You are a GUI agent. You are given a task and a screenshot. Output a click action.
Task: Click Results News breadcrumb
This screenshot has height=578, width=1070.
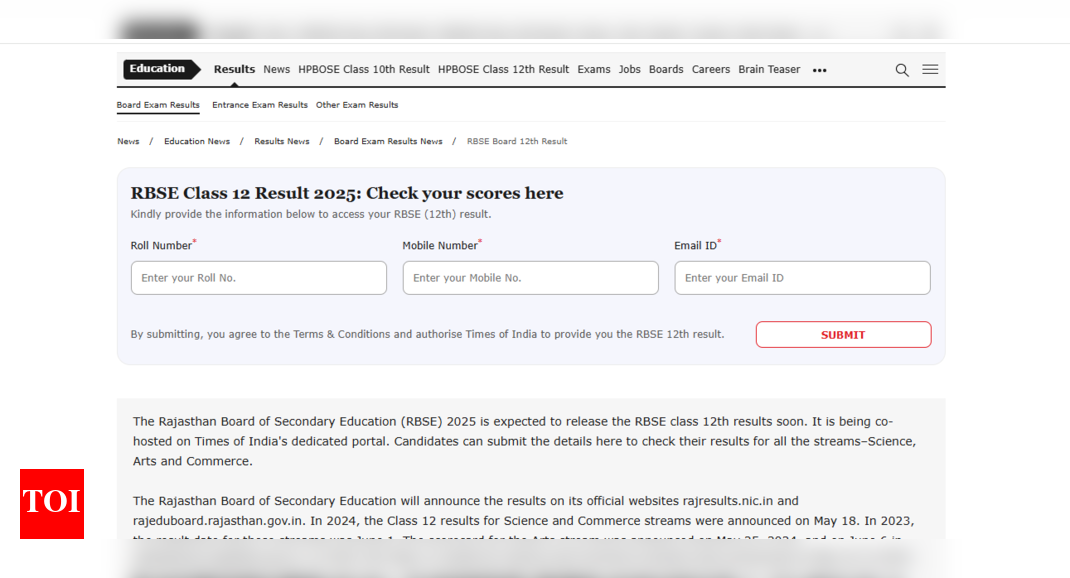pos(282,141)
